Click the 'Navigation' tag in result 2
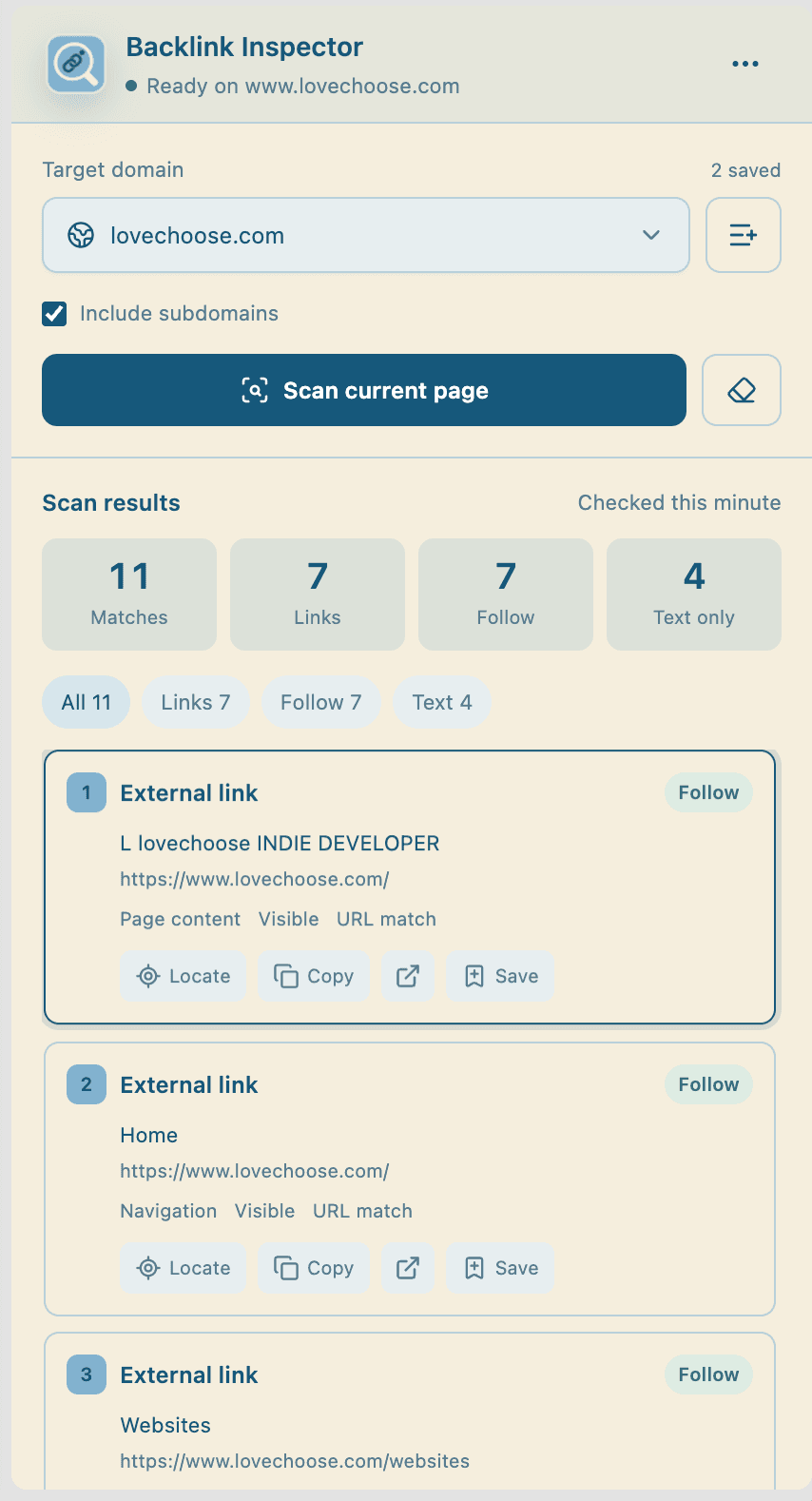Viewport: 812px width, 1501px height. coord(168,1211)
